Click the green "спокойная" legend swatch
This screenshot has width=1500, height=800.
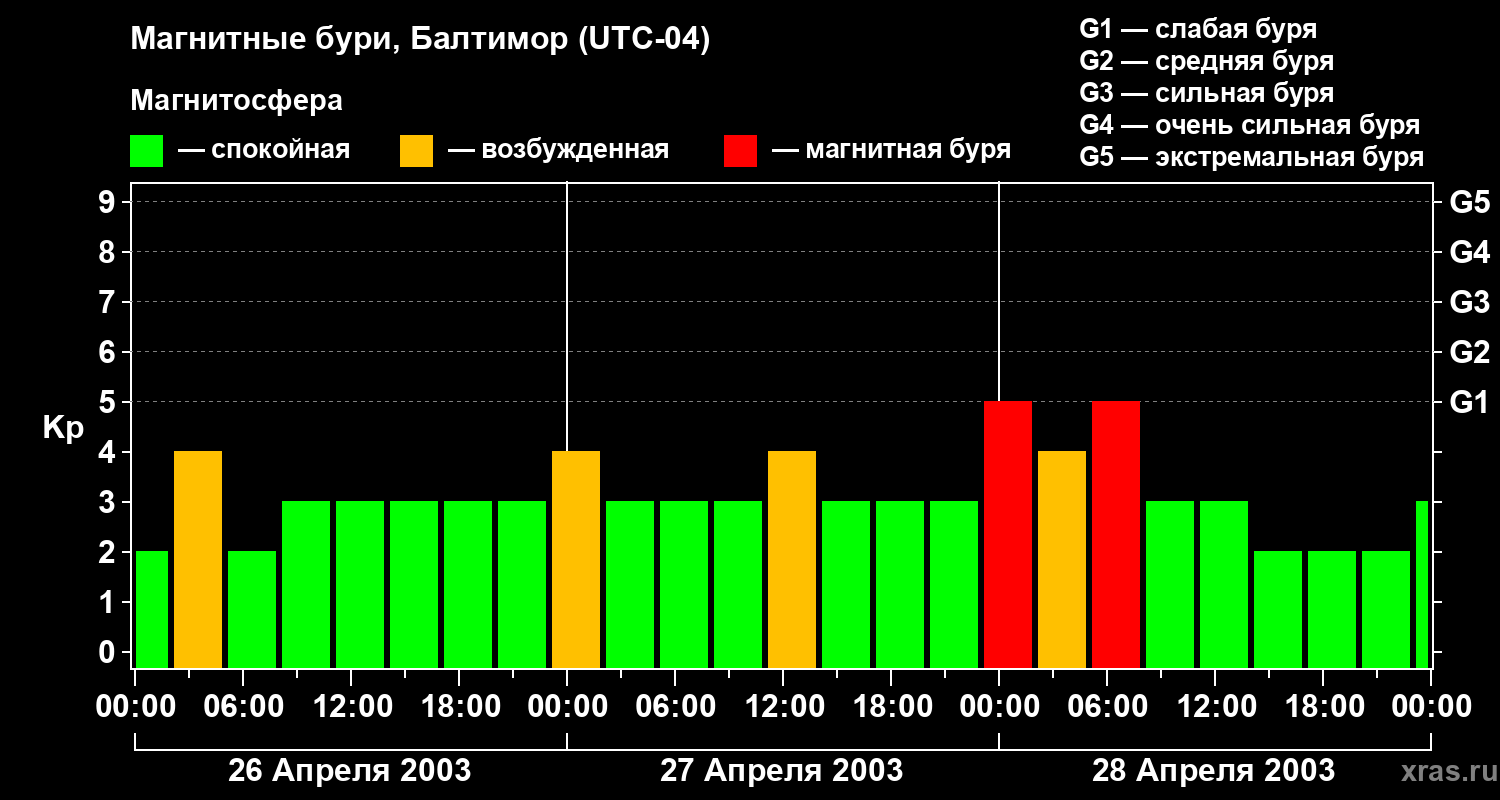(146, 151)
